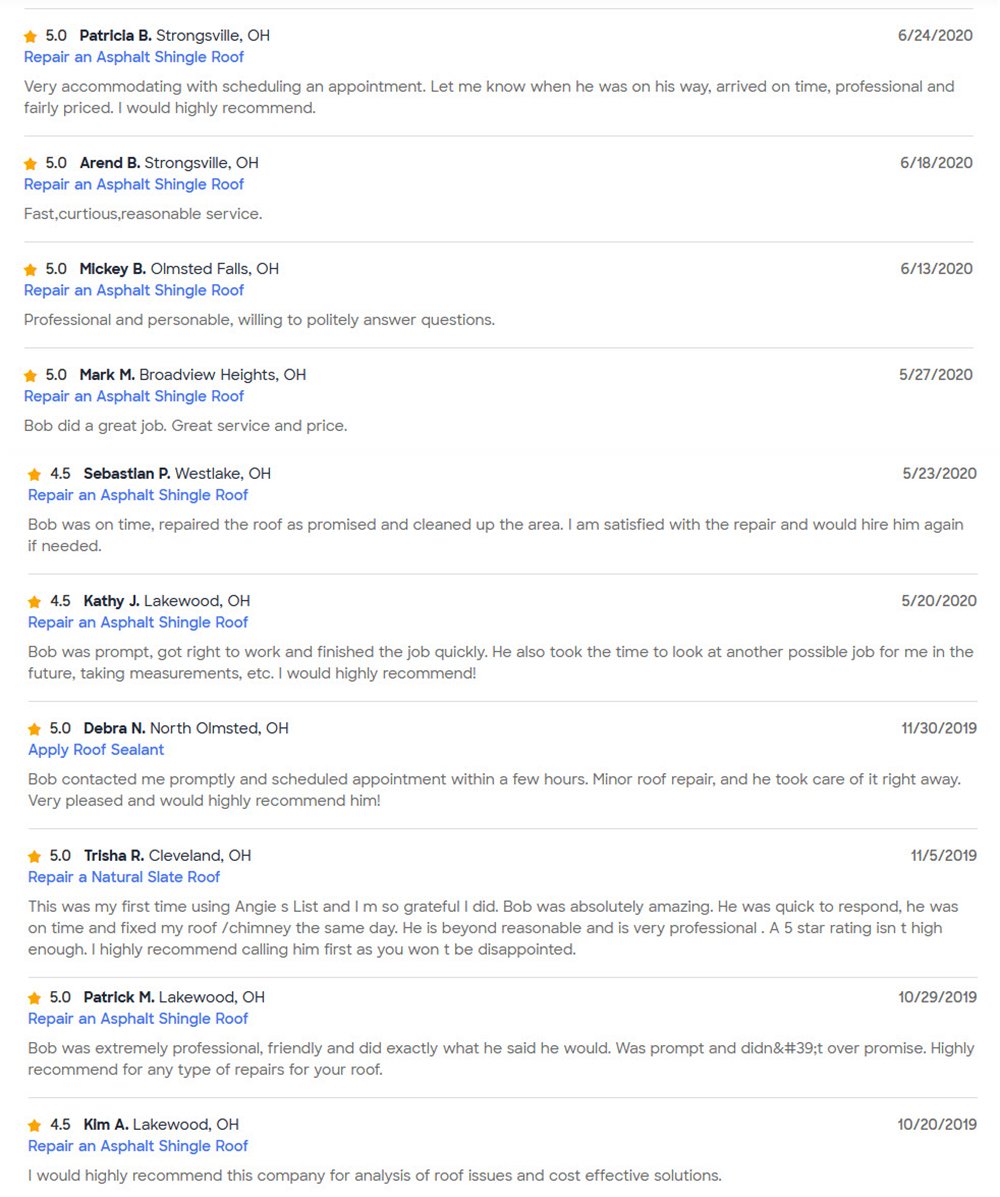Open the Repair a Natural Slate Roof link
The height and width of the screenshot is (1197, 1000).
(124, 877)
